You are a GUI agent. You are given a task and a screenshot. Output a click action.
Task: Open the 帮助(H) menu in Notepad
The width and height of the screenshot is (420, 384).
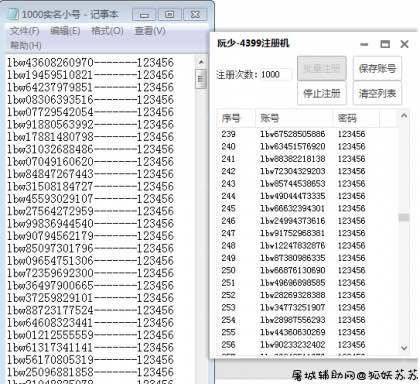26,45
